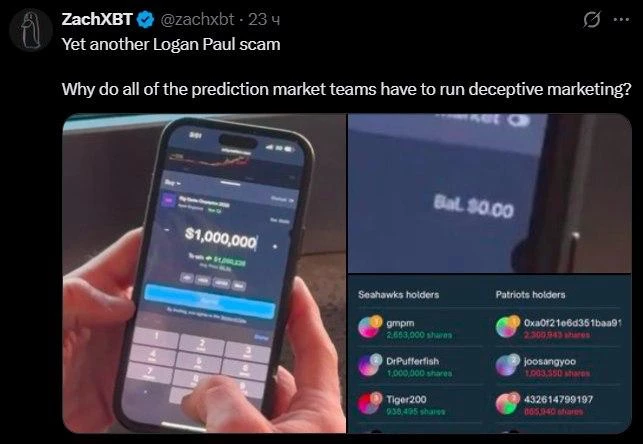Click the tweet text about prediction markets

(x=346, y=89)
